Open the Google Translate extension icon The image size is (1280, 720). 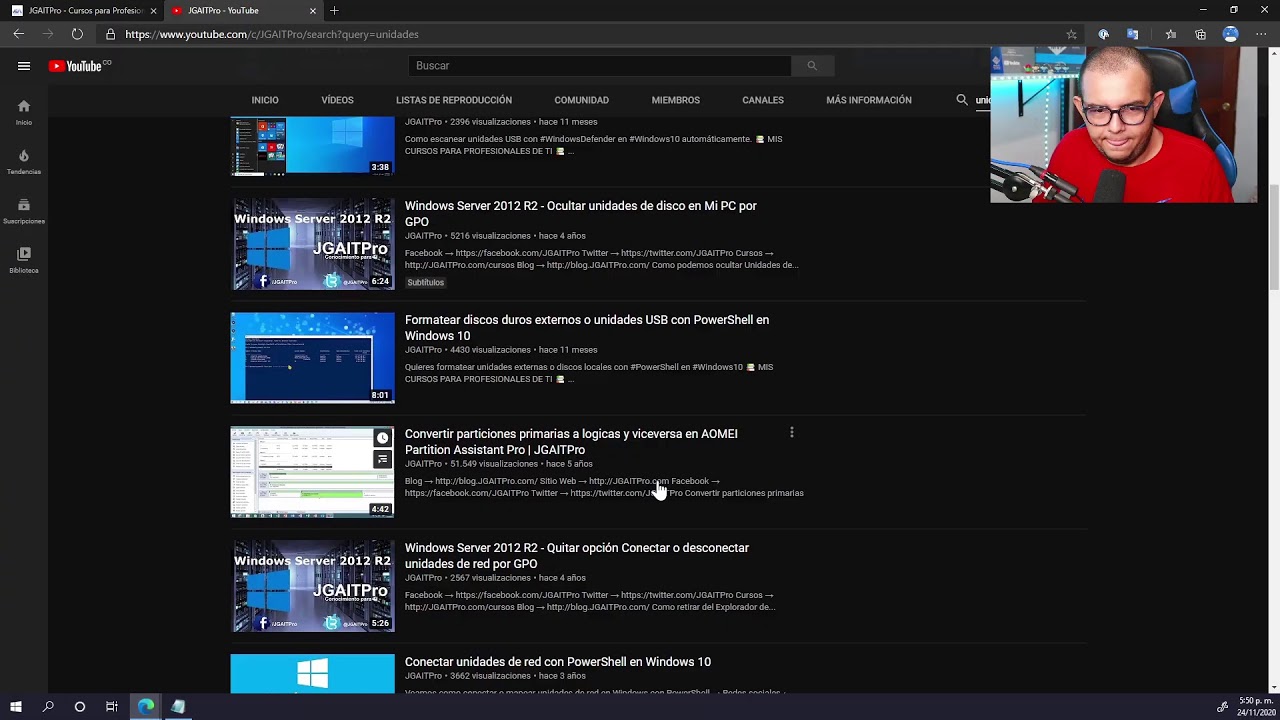click(1133, 34)
